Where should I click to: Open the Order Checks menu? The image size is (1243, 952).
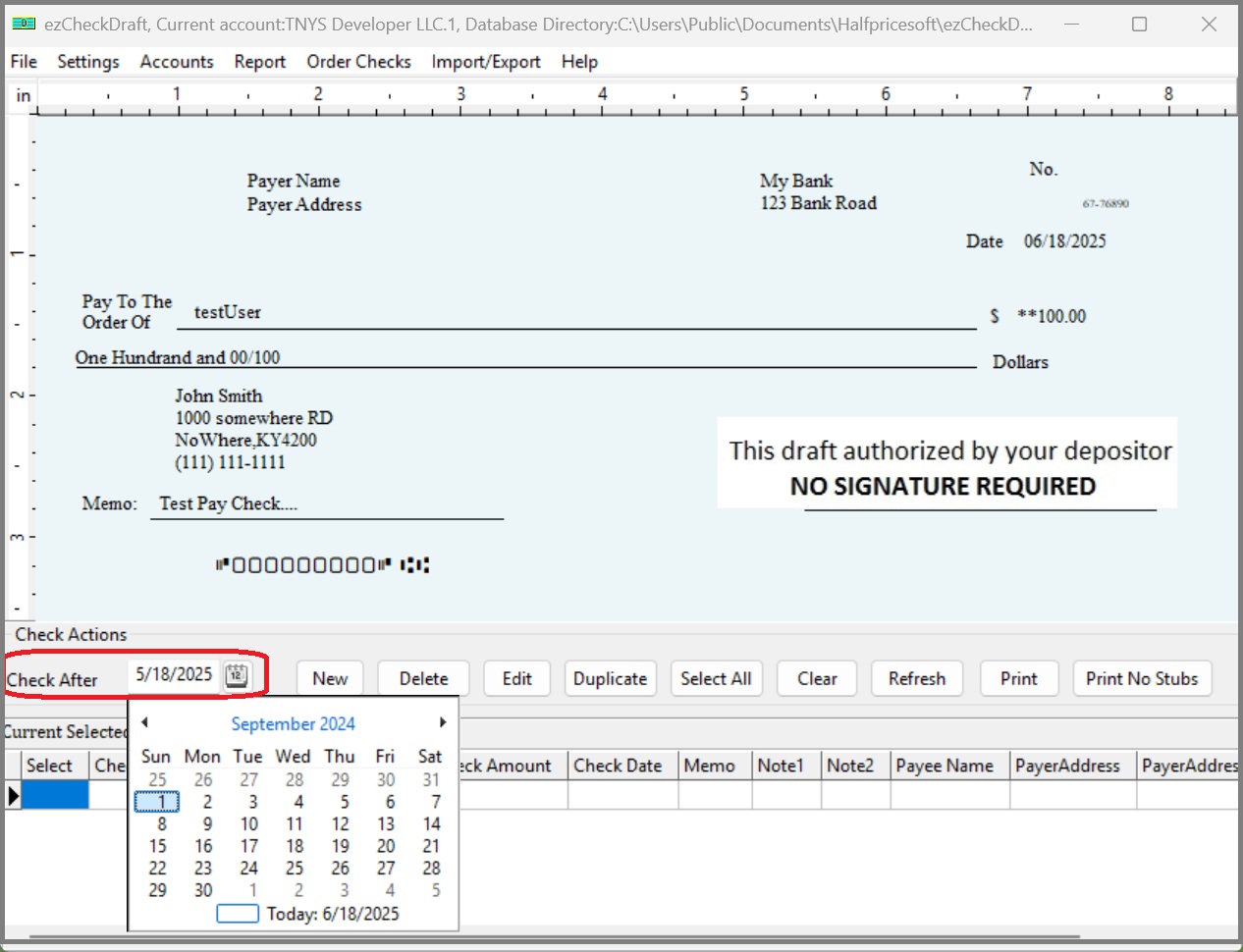pos(359,61)
